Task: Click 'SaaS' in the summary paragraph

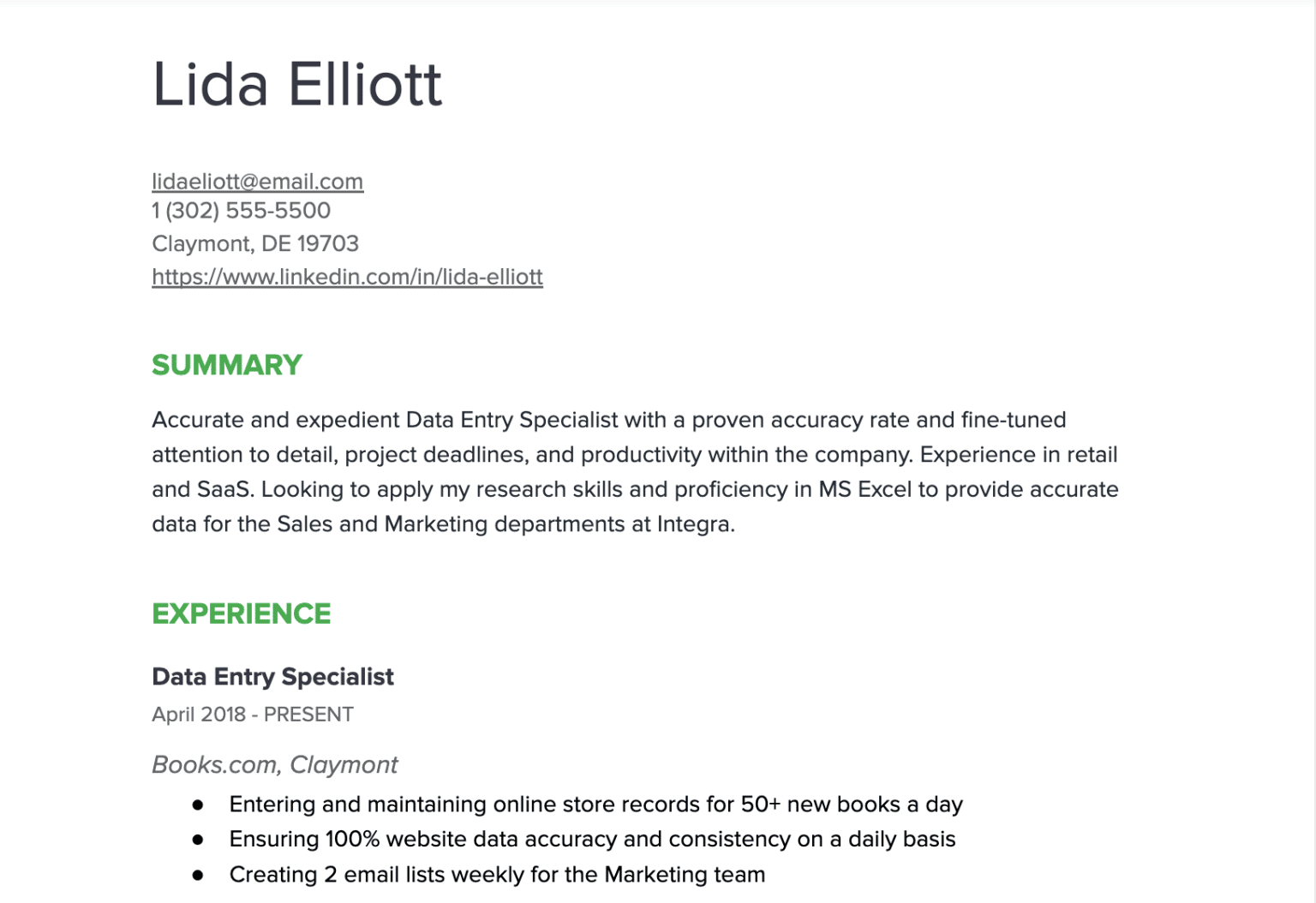Action: (225, 489)
